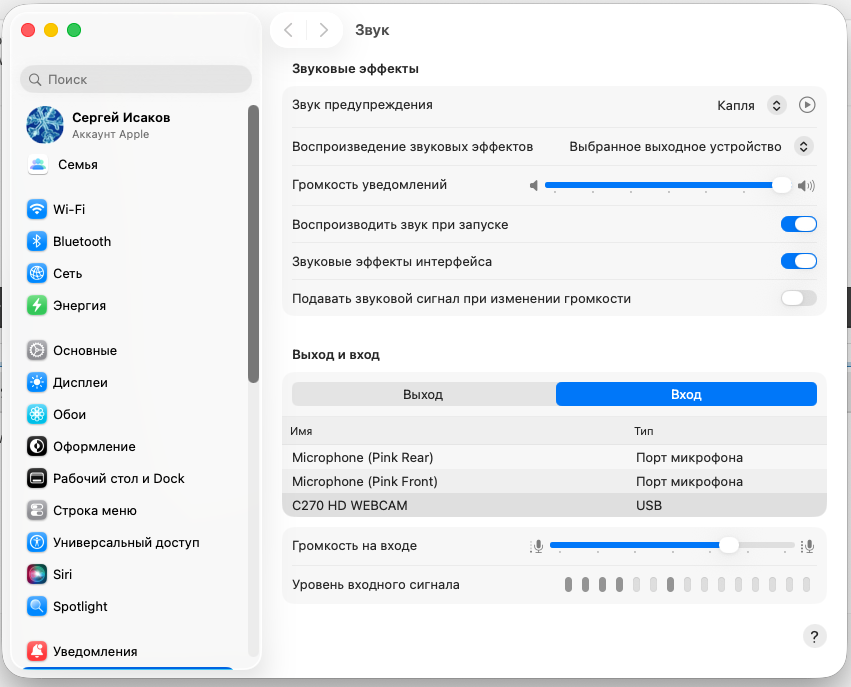Select the Универсальный доступ accessibility icon
Screen dimensions: 851x687
pos(37,542)
